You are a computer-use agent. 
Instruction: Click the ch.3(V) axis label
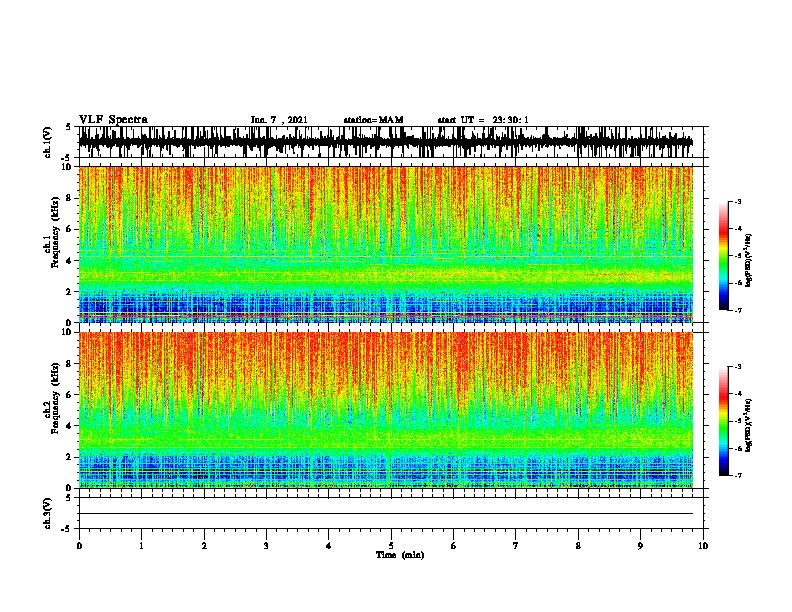point(48,513)
